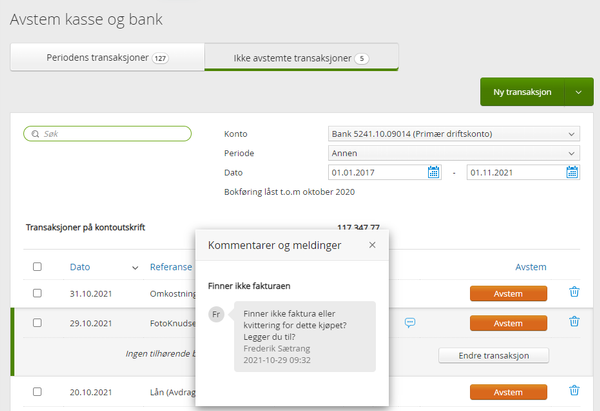This screenshot has height=411, width=600.
Task: Check the 29.10.2021 transaction checkbox
Action: pyautogui.click(x=37, y=323)
